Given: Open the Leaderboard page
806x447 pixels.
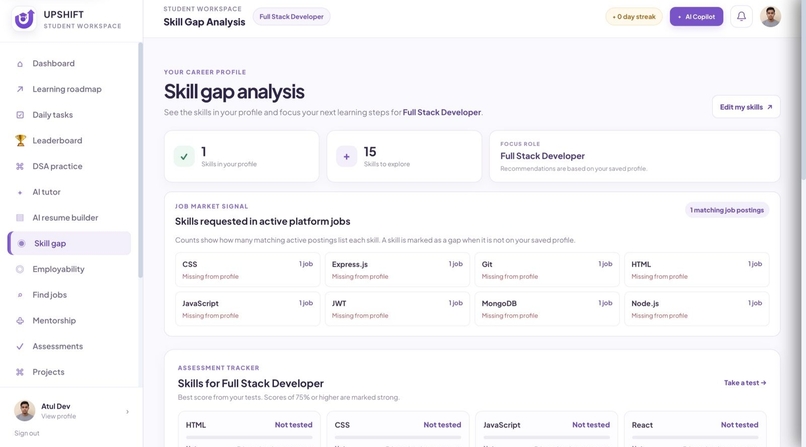Looking at the screenshot, I should (69, 141).
